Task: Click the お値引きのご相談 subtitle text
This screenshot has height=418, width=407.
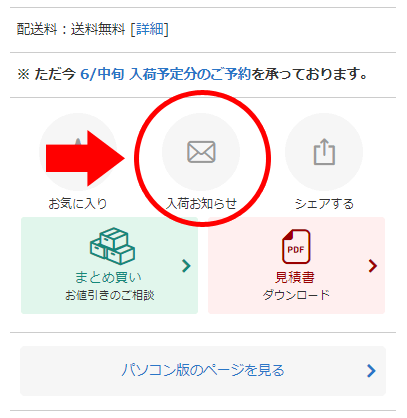Action: tap(110, 295)
